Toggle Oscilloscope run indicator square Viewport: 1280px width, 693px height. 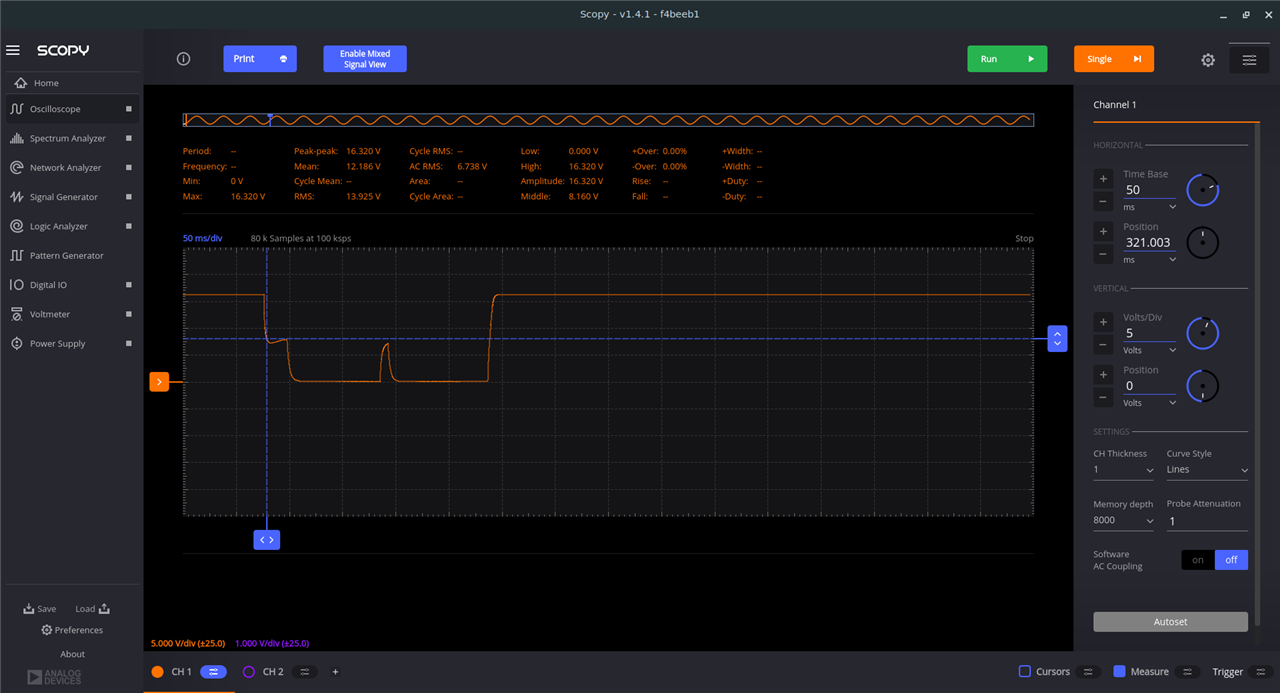pyautogui.click(x=129, y=109)
